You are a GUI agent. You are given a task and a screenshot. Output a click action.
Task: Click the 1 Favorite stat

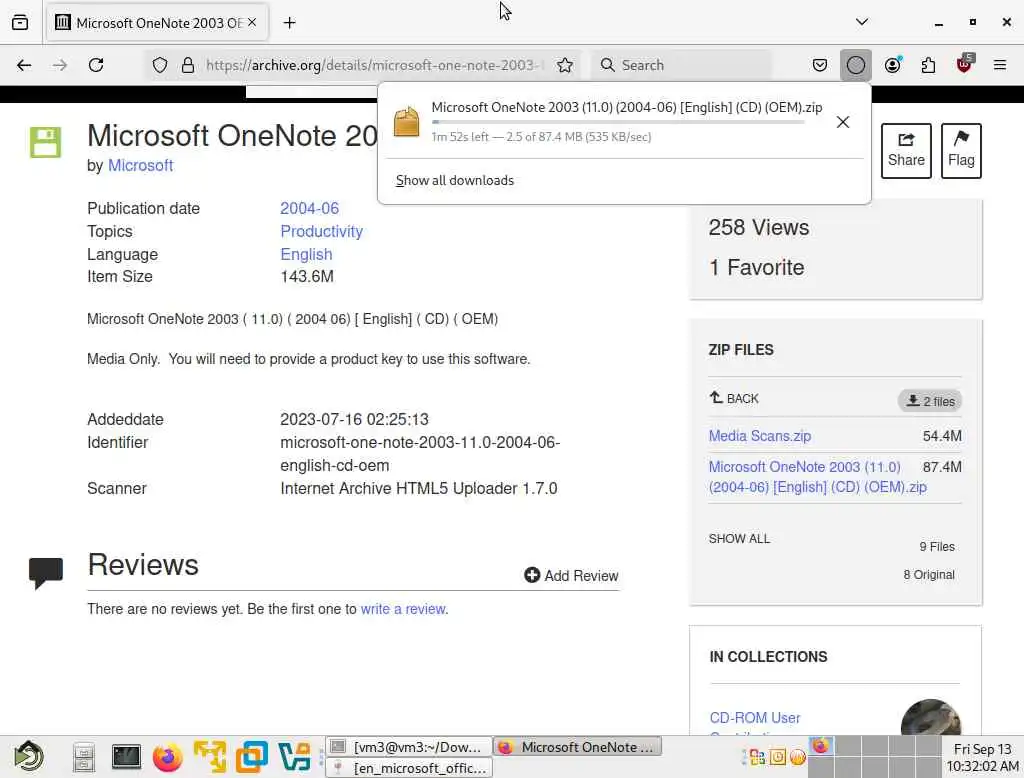[756, 267]
